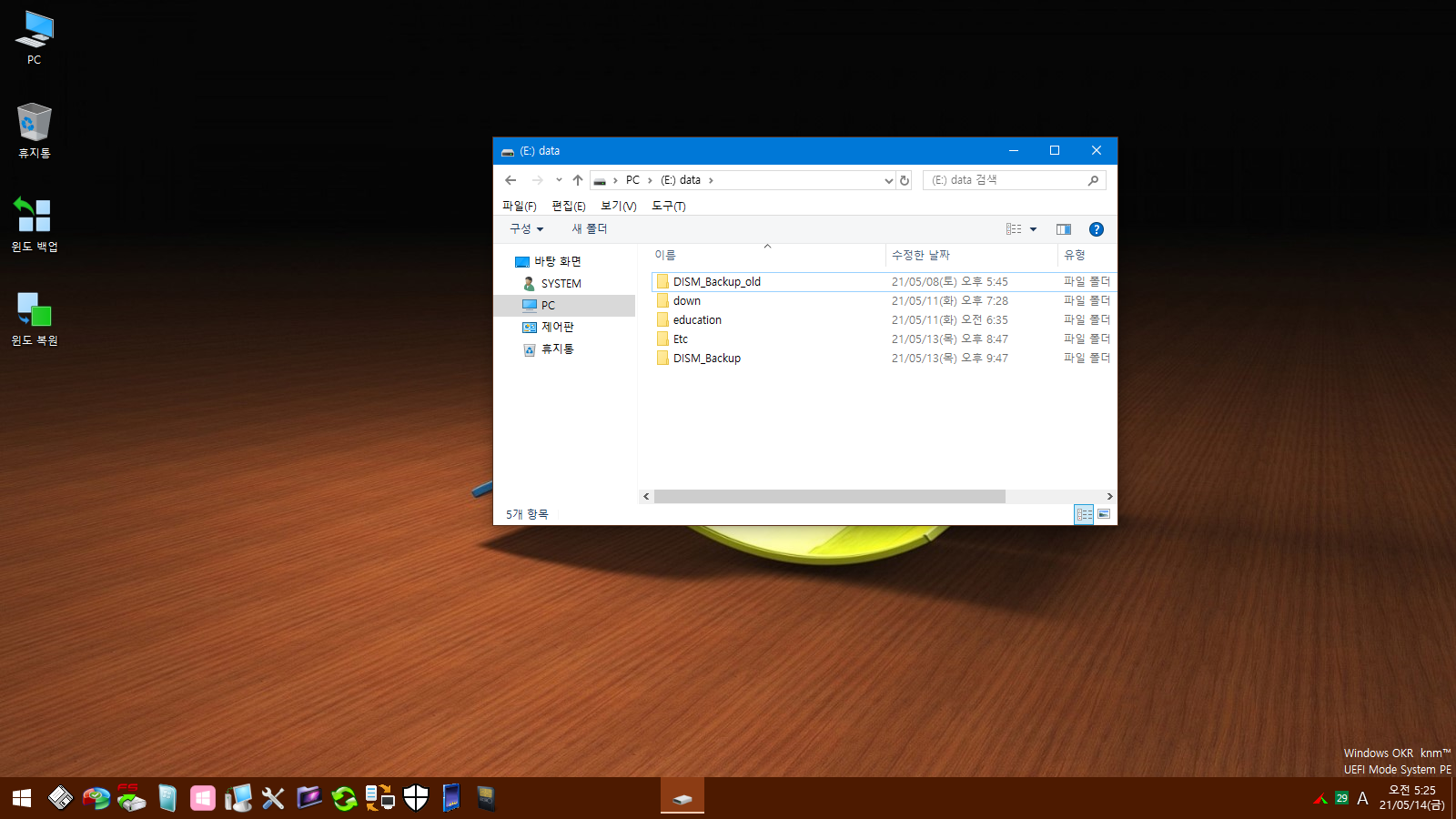Create a new folder with 새 폴더
1456x819 pixels.
pyautogui.click(x=589, y=229)
